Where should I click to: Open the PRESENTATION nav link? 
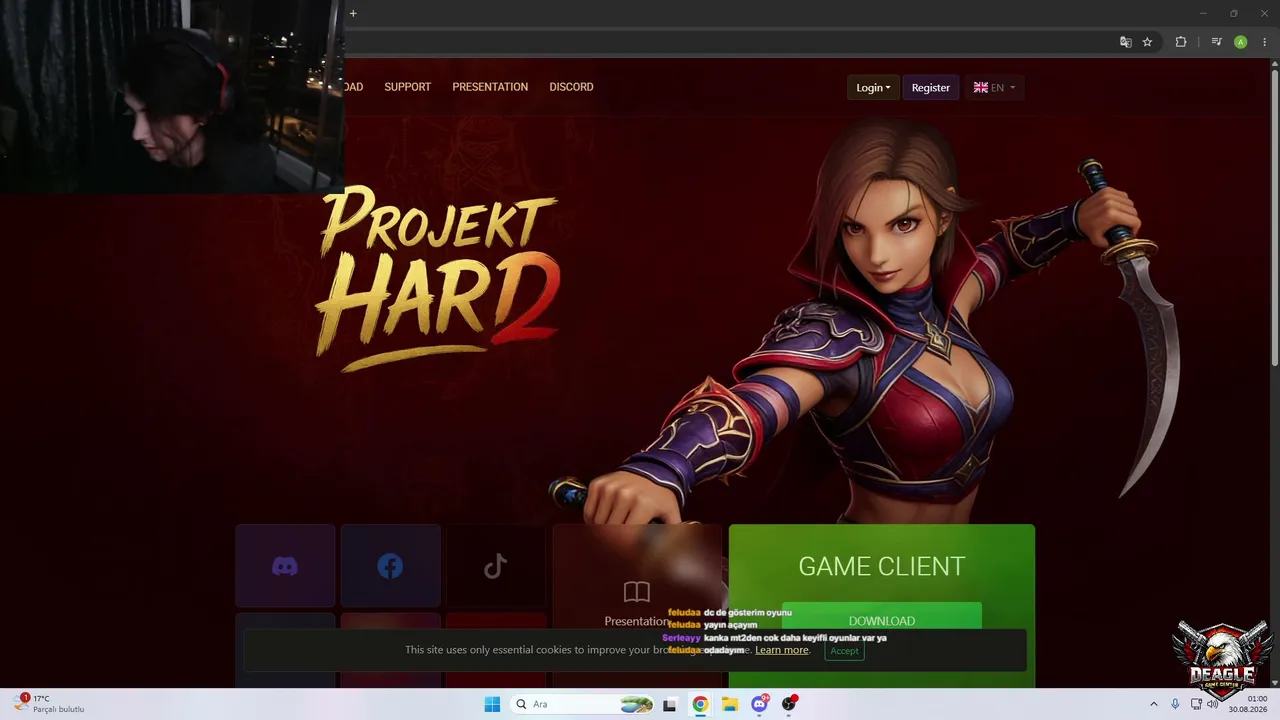click(x=490, y=87)
